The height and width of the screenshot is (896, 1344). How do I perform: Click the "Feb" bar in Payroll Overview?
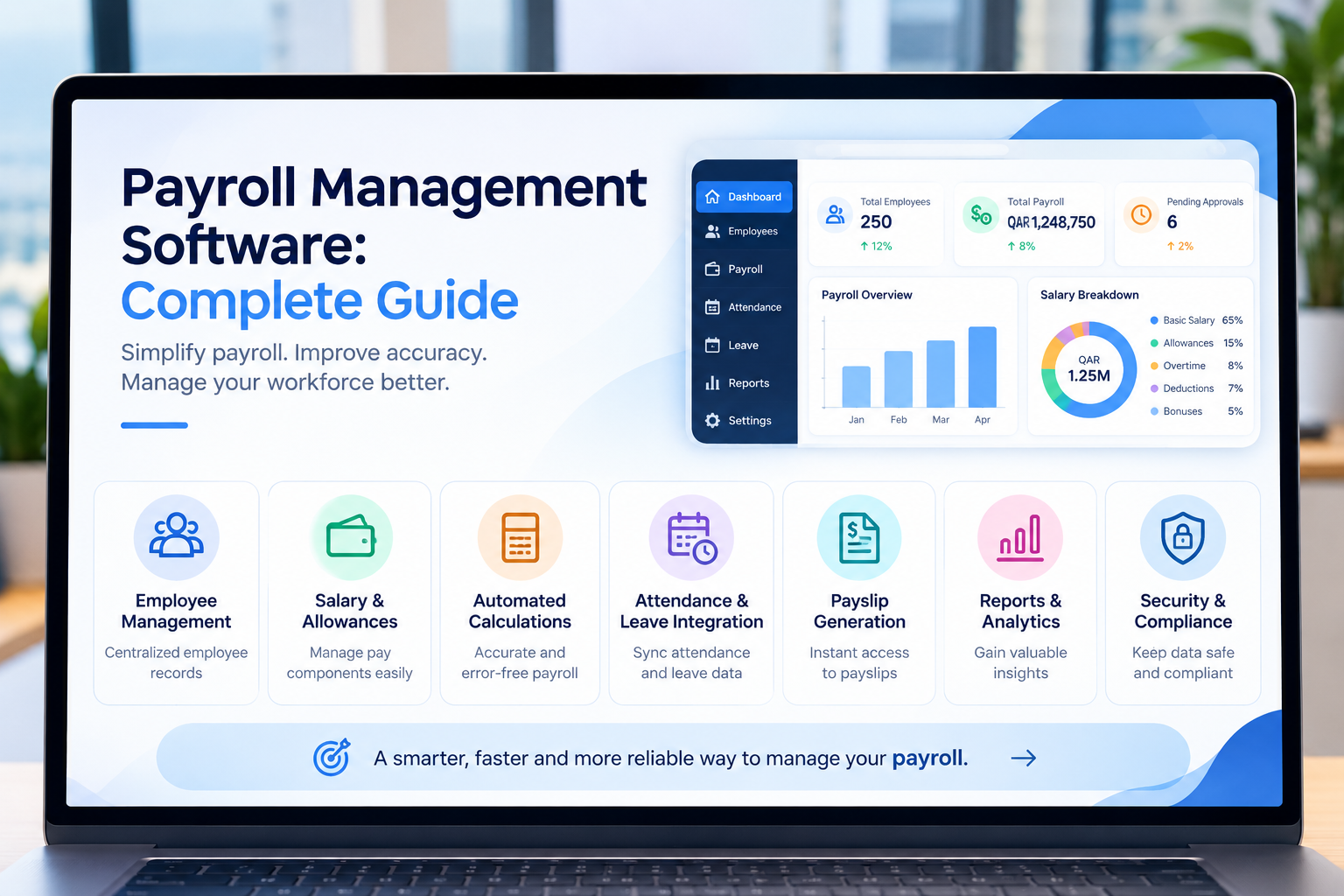coord(899,379)
